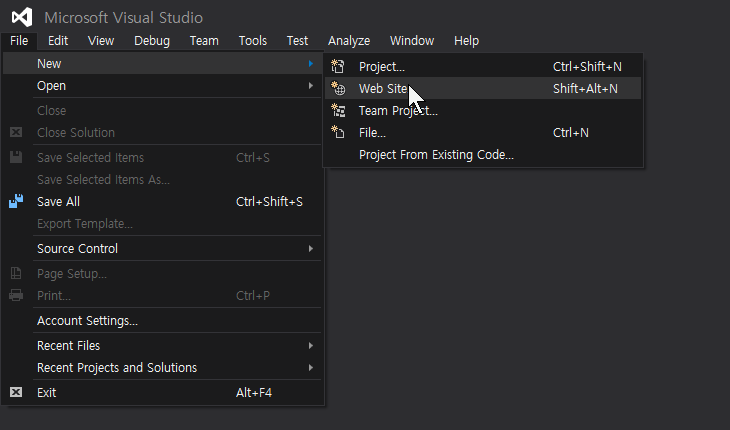The height and width of the screenshot is (430, 730).
Task: Select Save All menu entry
Action: click(x=162, y=201)
